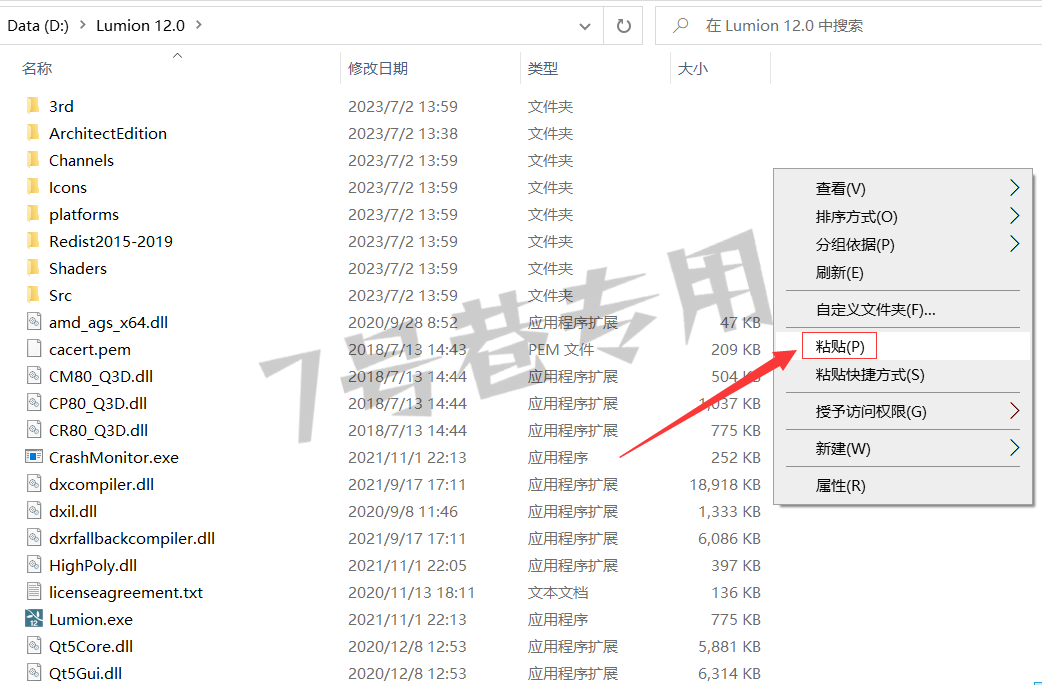Image resolution: width=1042 pixels, height=685 pixels.
Task: Click the platforms folder icon
Action: tap(33, 214)
